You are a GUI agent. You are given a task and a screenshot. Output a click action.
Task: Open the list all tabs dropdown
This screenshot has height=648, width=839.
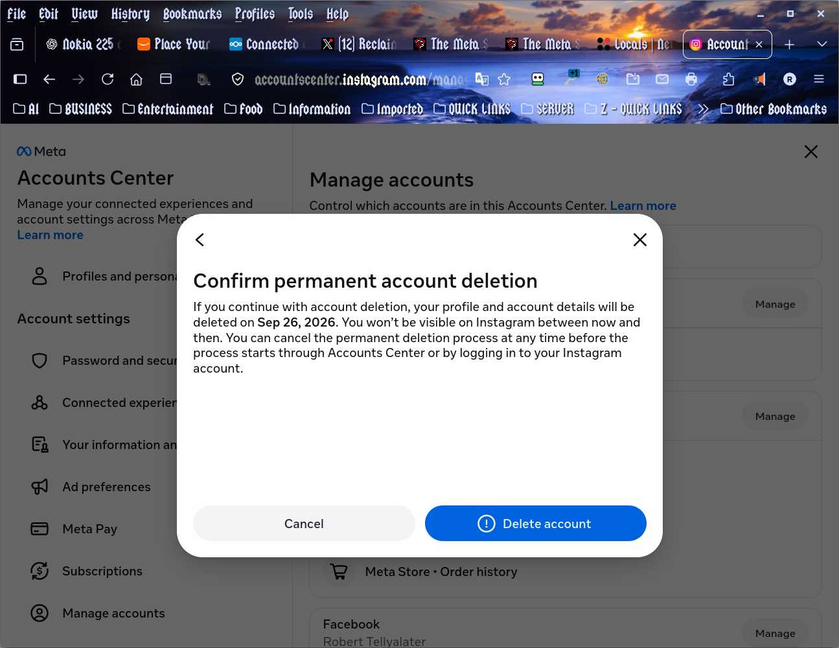coord(822,44)
